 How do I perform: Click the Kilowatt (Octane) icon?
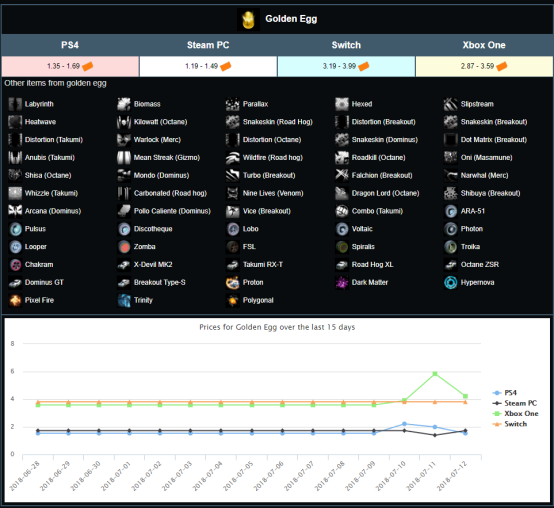click(x=124, y=122)
